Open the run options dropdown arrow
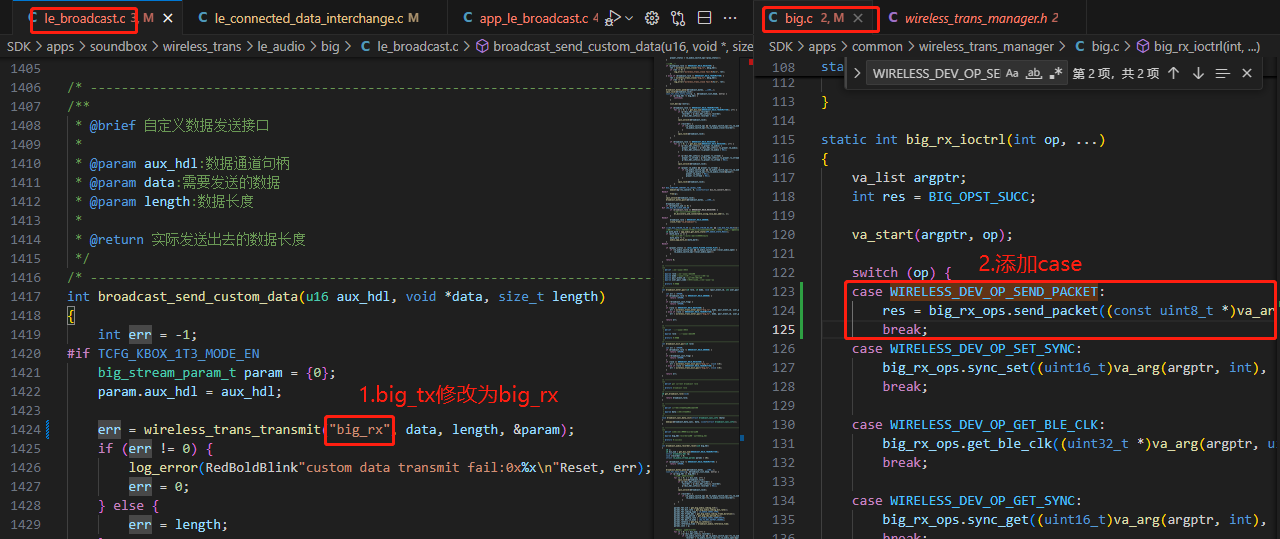The height and width of the screenshot is (539, 1280). click(x=628, y=18)
